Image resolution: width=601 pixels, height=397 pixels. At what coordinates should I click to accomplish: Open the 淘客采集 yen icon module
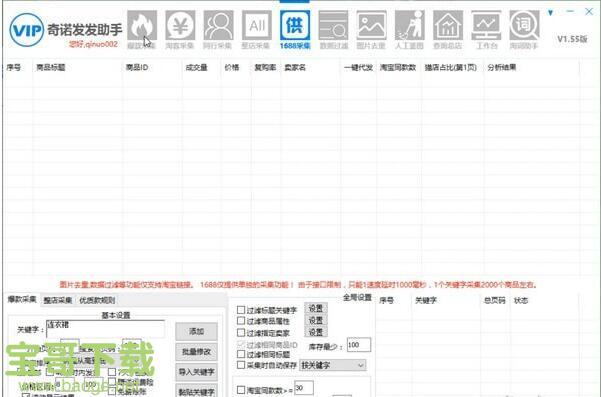point(180,30)
